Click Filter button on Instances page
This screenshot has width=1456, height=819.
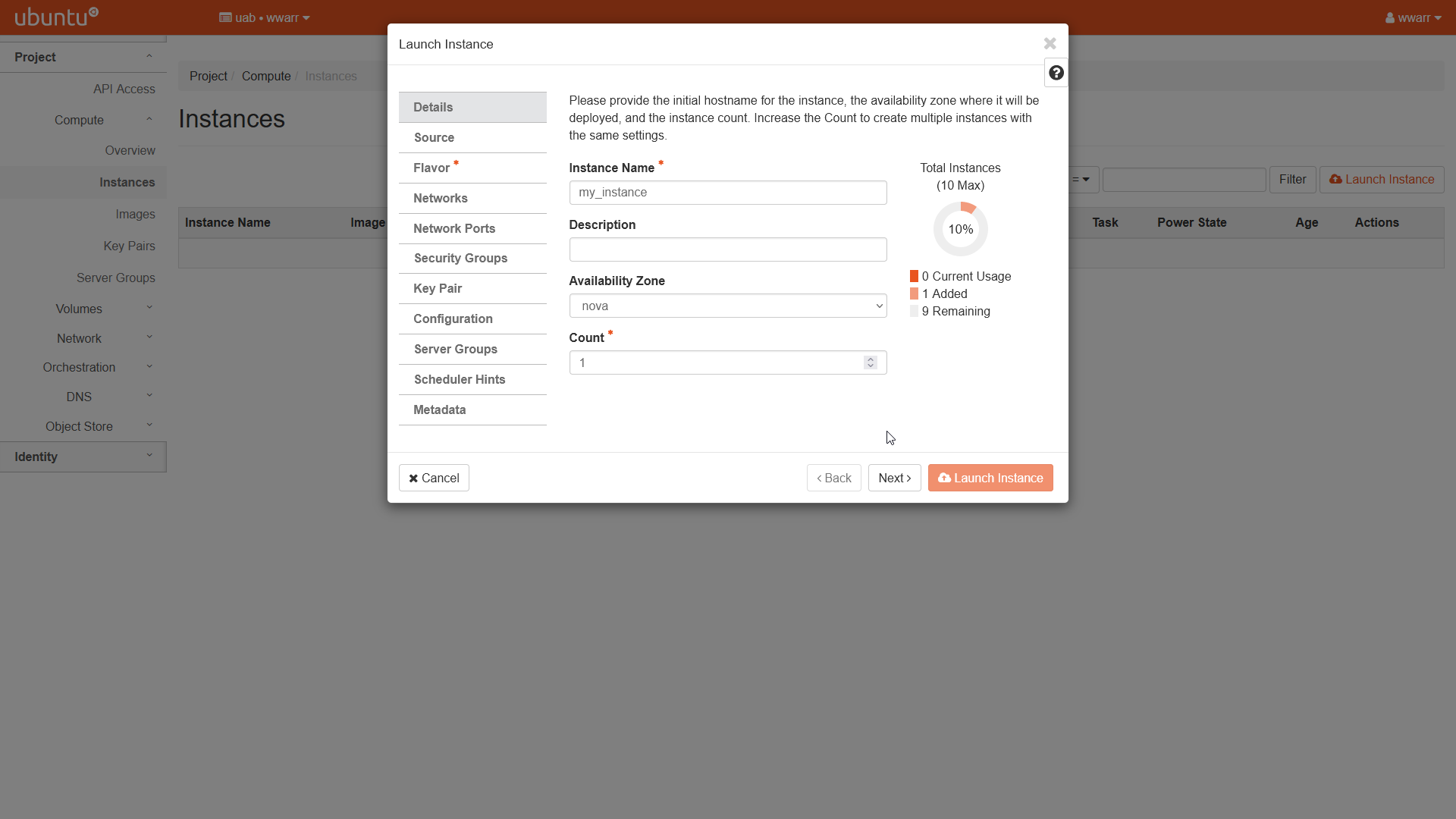[x=1292, y=179]
